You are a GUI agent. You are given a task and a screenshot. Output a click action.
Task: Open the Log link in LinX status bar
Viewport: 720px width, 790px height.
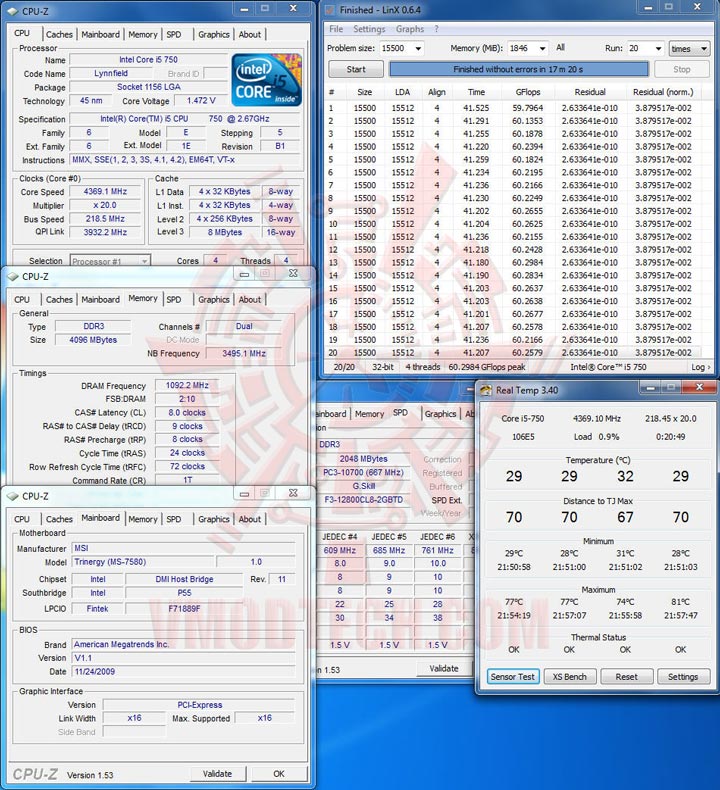pos(700,367)
